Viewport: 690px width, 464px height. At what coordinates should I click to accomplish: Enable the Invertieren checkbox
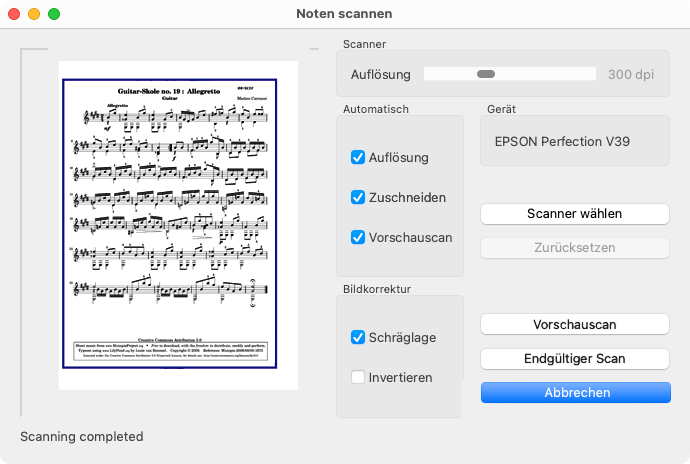(x=358, y=377)
